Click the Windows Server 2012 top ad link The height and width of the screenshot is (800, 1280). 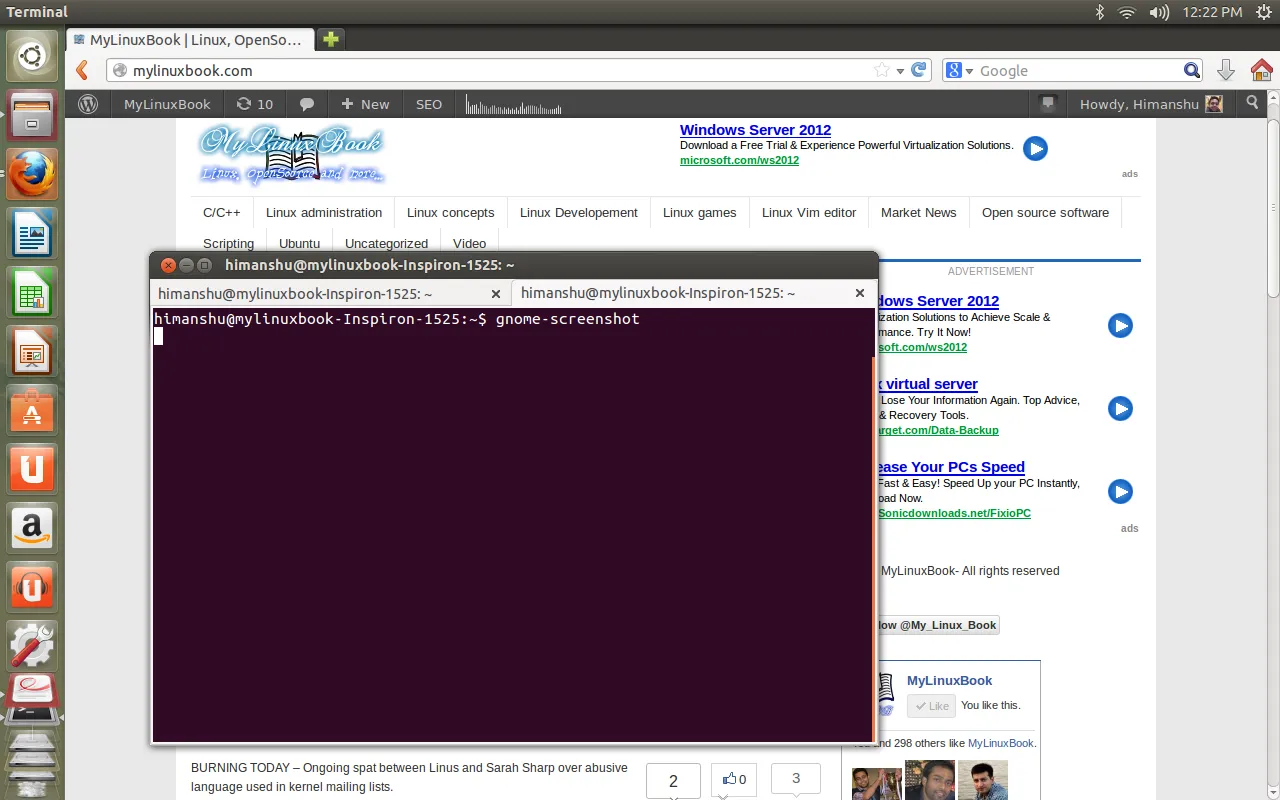pyautogui.click(x=755, y=130)
